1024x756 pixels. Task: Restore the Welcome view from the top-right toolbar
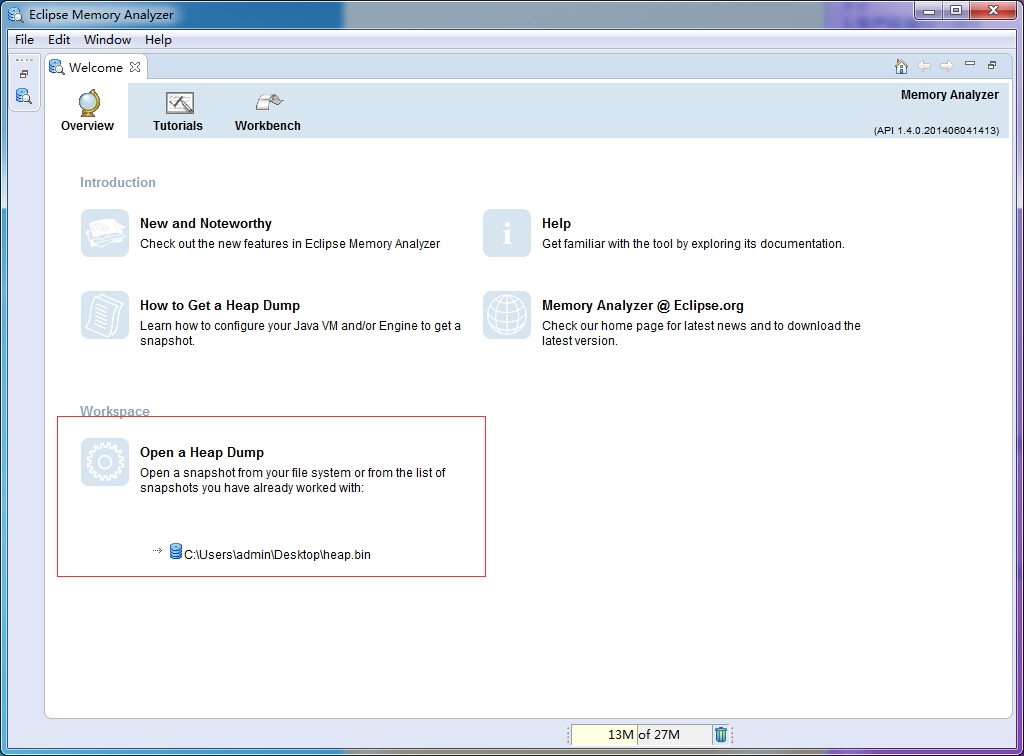[x=992, y=65]
